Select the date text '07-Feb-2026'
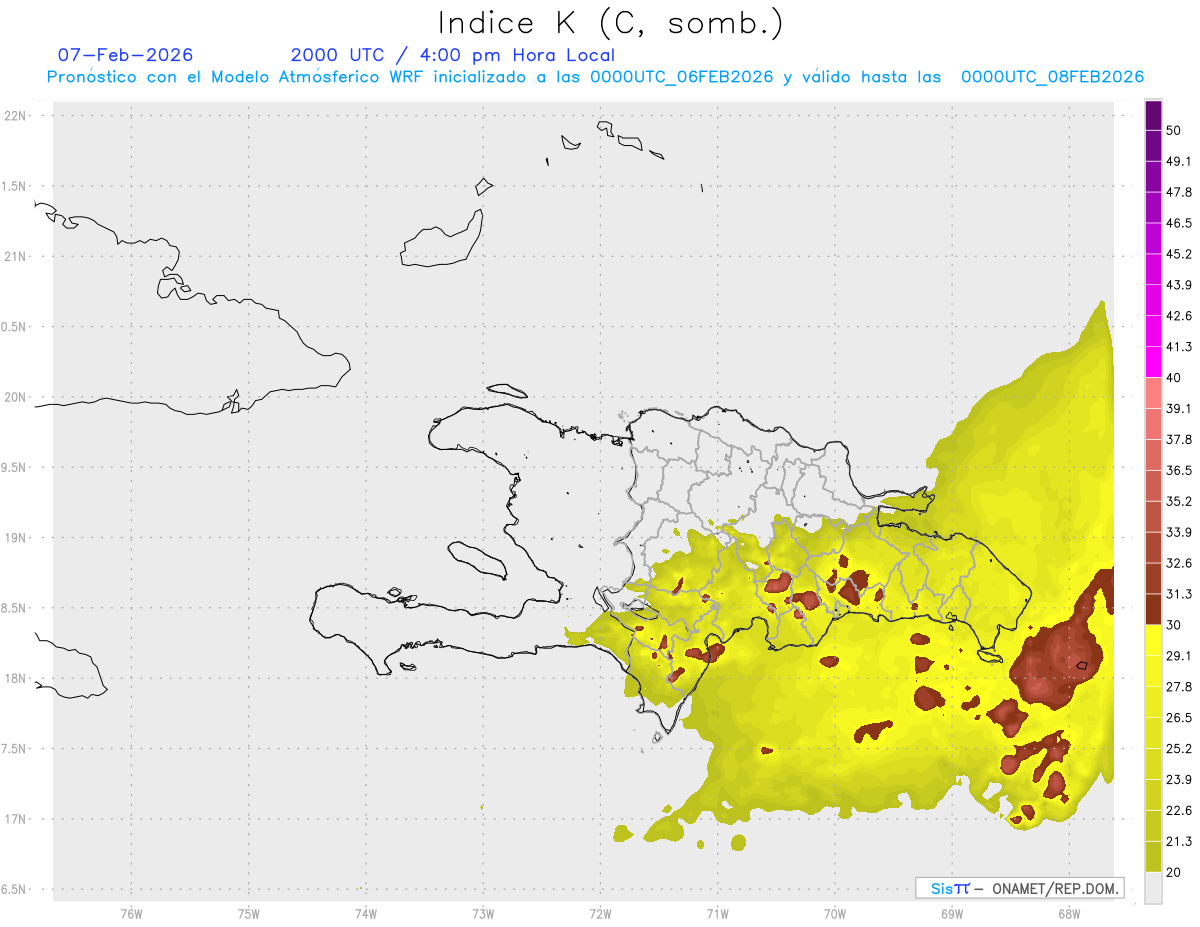 click(x=125, y=55)
